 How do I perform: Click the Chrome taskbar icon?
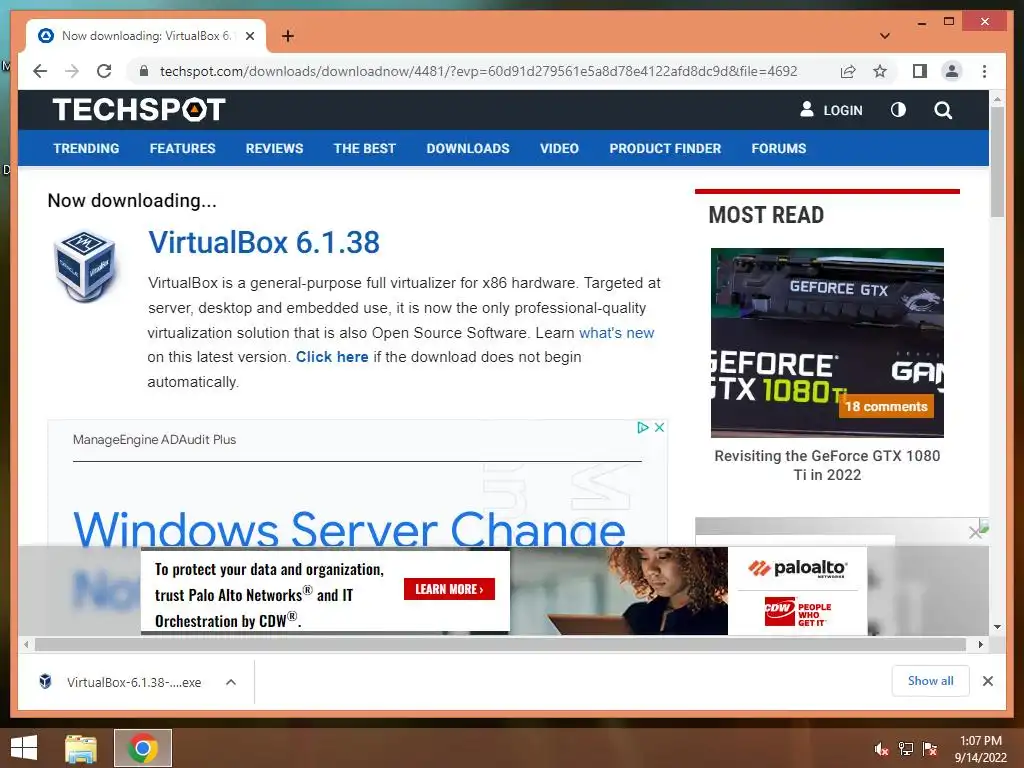[142, 748]
